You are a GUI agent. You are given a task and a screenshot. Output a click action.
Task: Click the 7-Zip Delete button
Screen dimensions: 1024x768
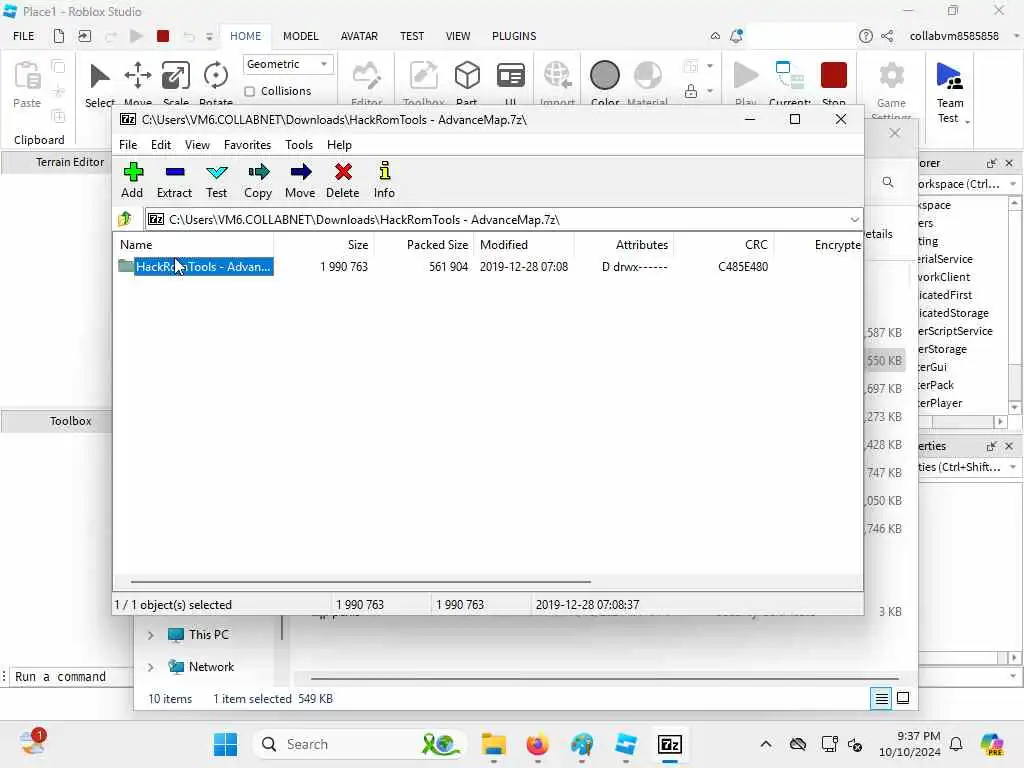[342, 180]
